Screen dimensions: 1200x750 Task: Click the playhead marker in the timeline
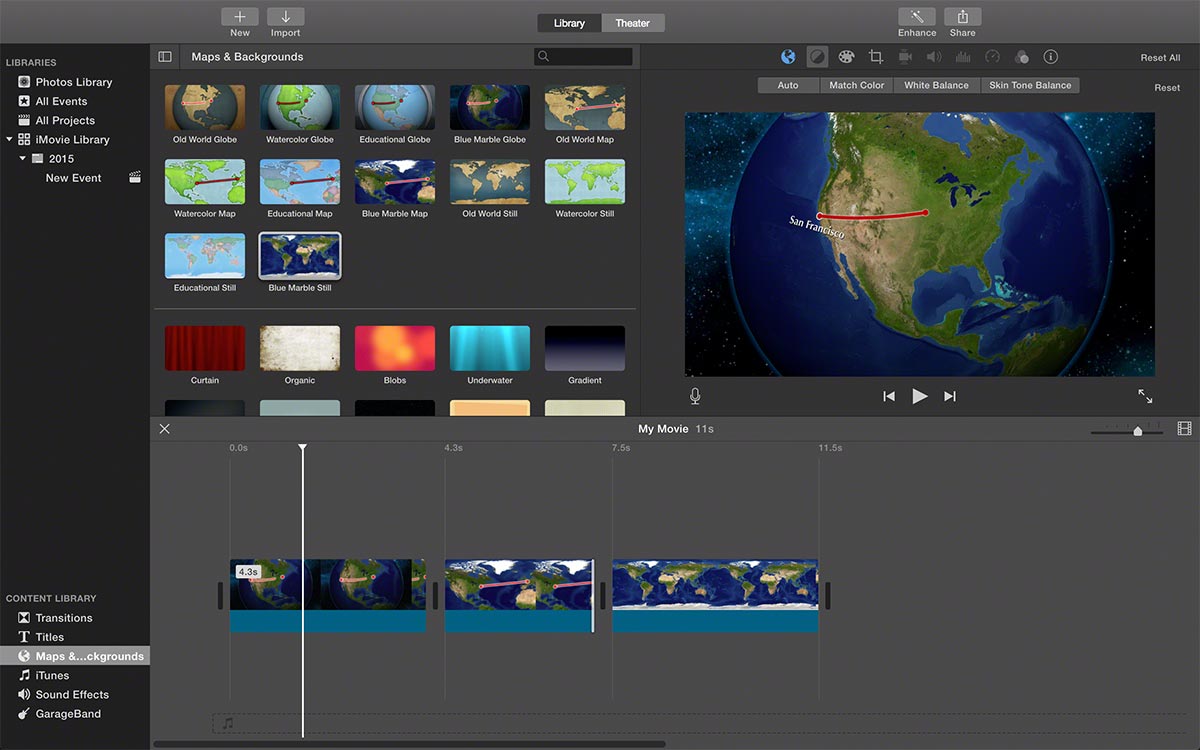303,448
